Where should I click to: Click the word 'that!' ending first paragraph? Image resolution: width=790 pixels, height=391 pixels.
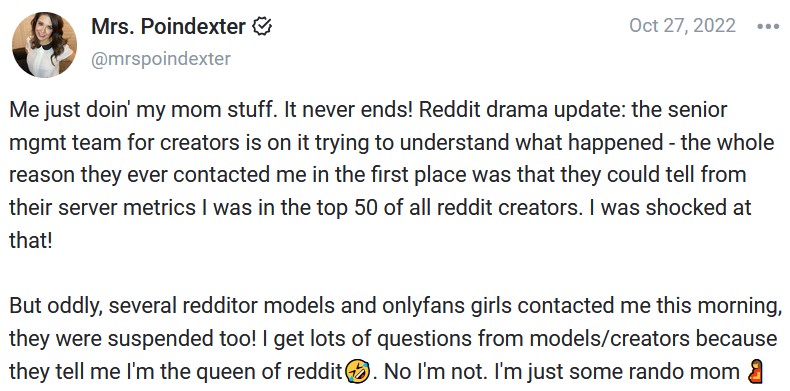31,240
